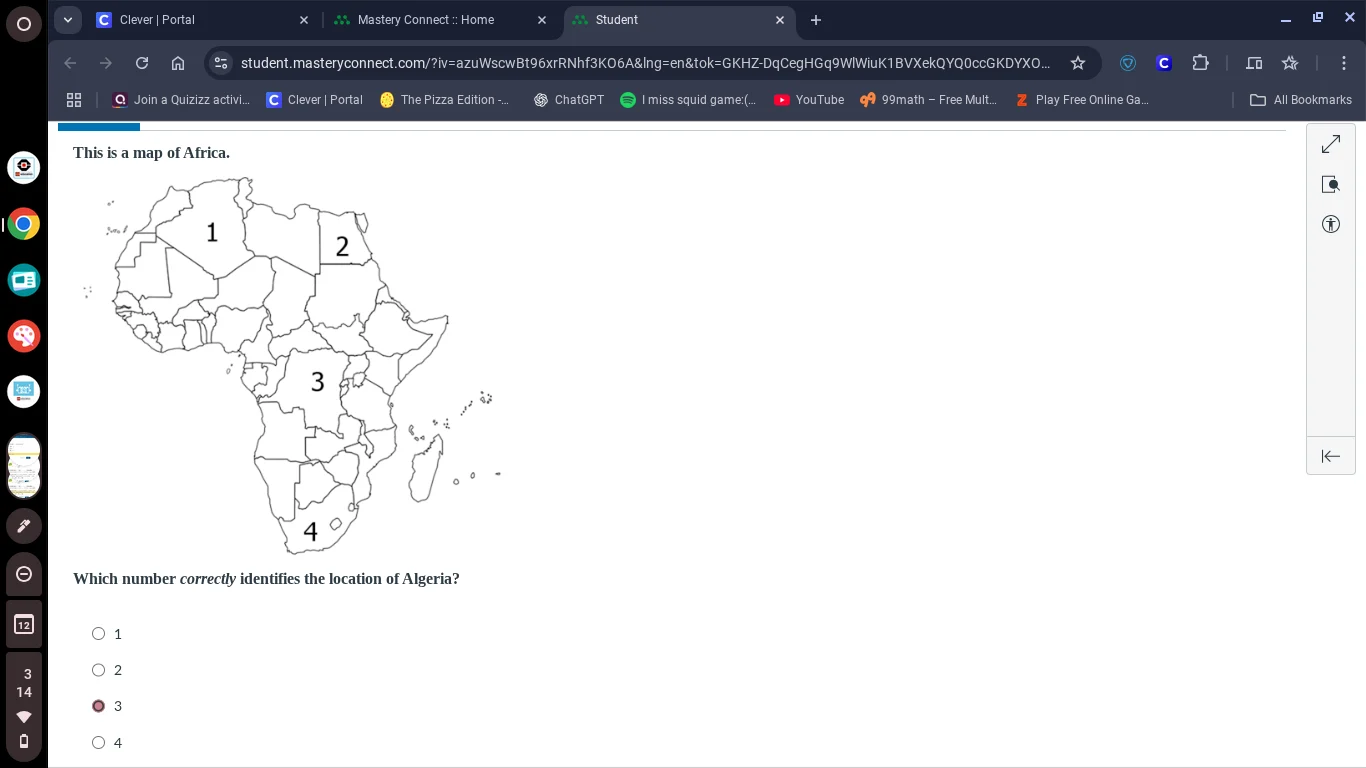Select answer choice 4
The width and height of the screenshot is (1366, 768).
(x=98, y=742)
